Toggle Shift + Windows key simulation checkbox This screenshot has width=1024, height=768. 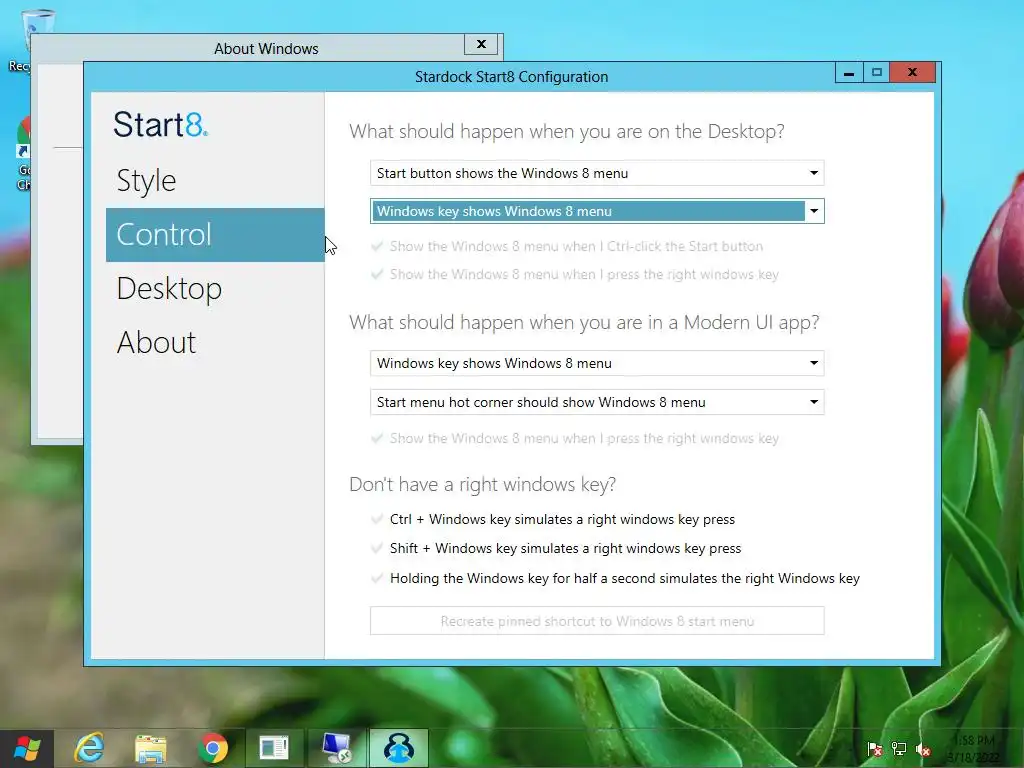tap(377, 548)
